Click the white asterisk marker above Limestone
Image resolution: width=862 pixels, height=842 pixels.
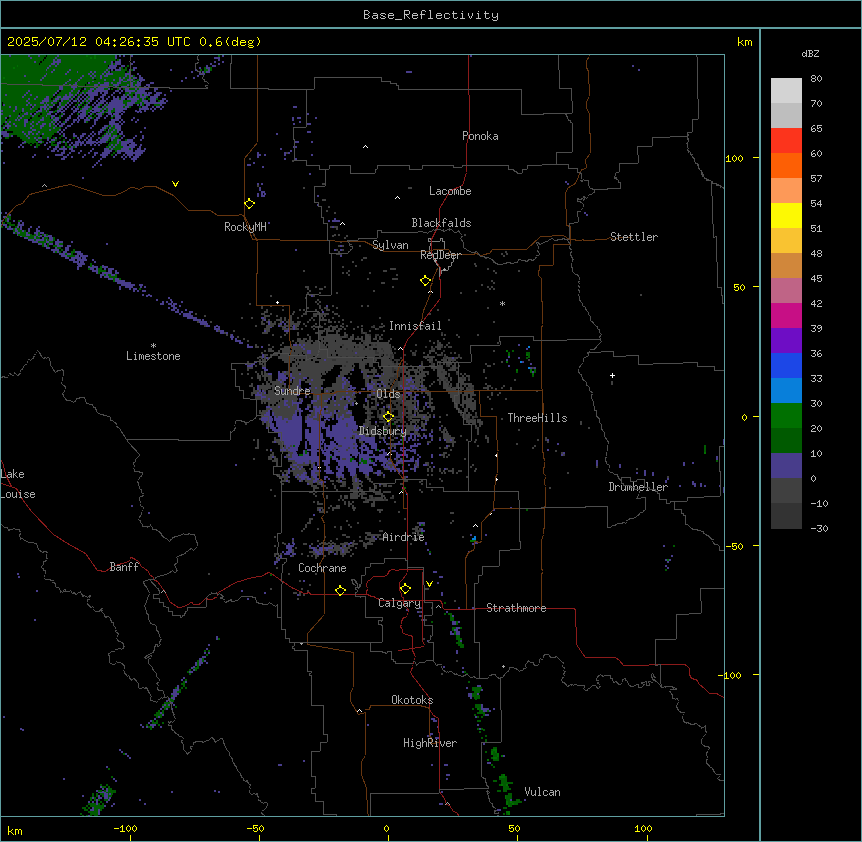[x=153, y=345]
